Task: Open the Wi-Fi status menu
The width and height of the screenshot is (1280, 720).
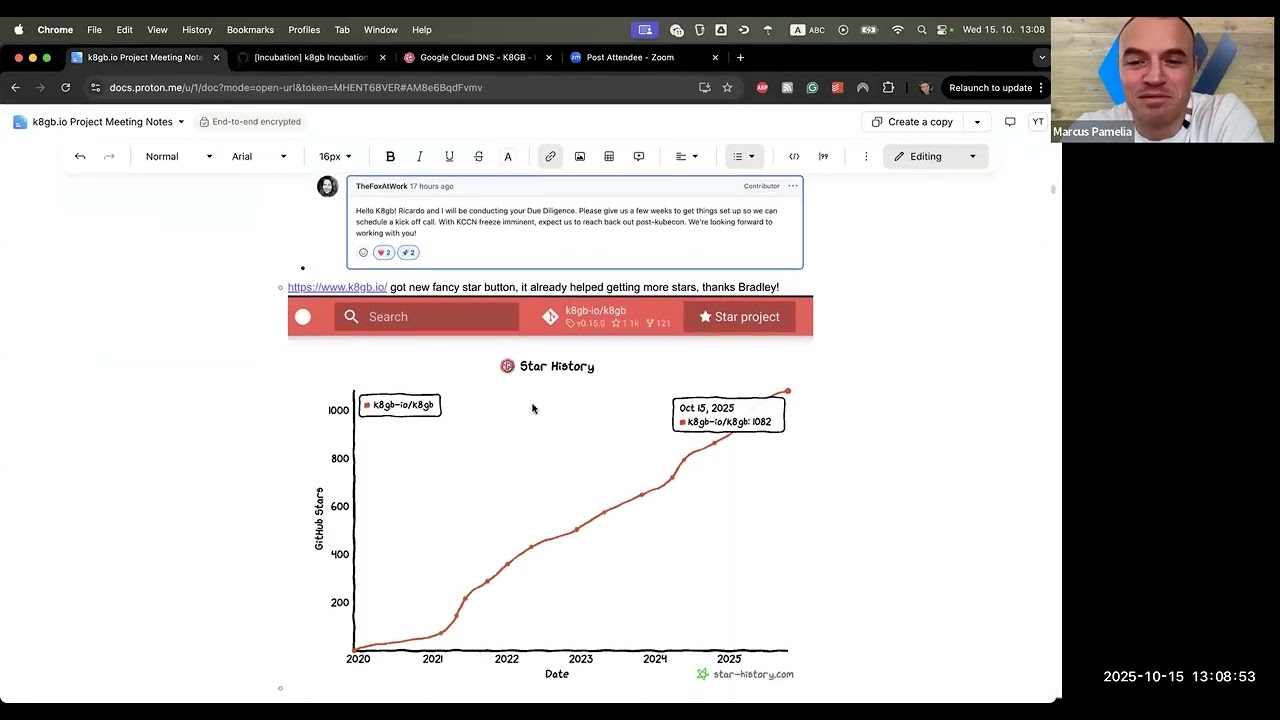Action: tap(897, 30)
